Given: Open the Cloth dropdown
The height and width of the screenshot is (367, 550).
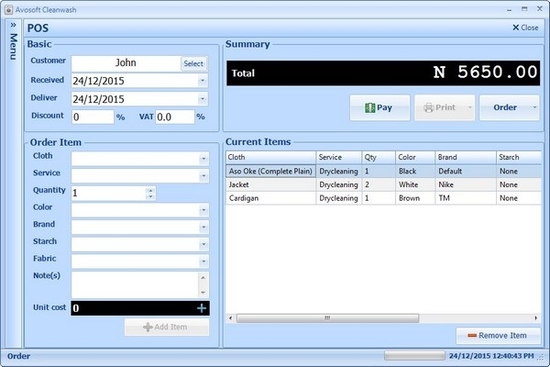Looking at the screenshot, I should tap(203, 159).
